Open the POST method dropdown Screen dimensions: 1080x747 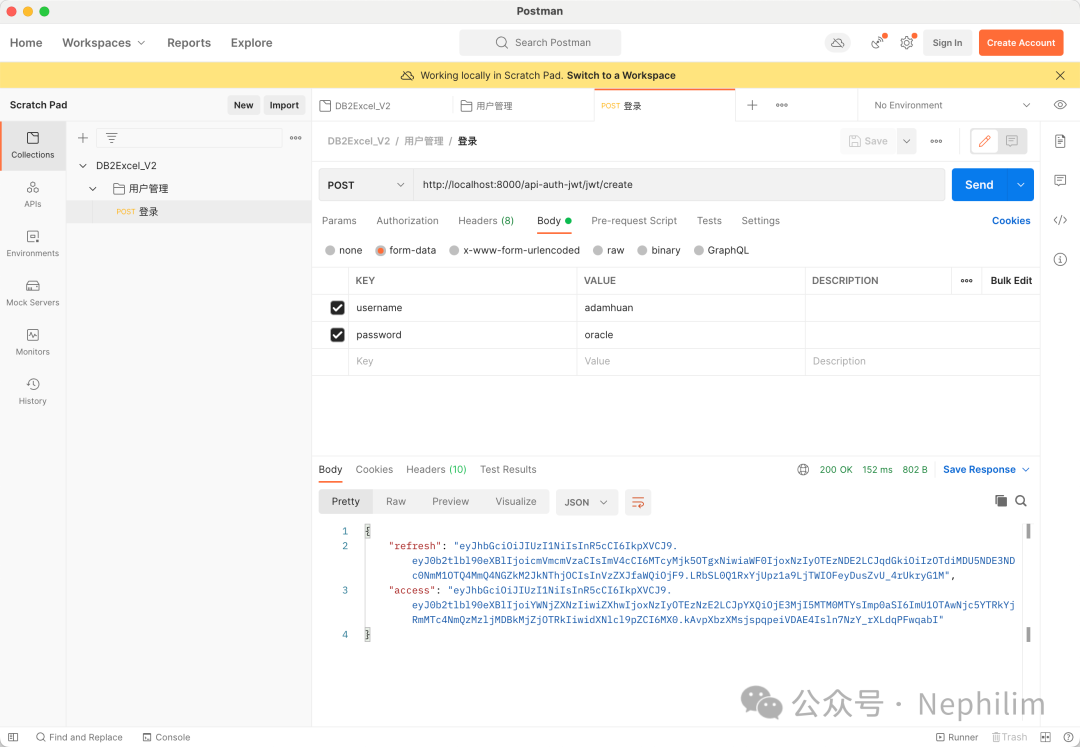[x=366, y=185]
